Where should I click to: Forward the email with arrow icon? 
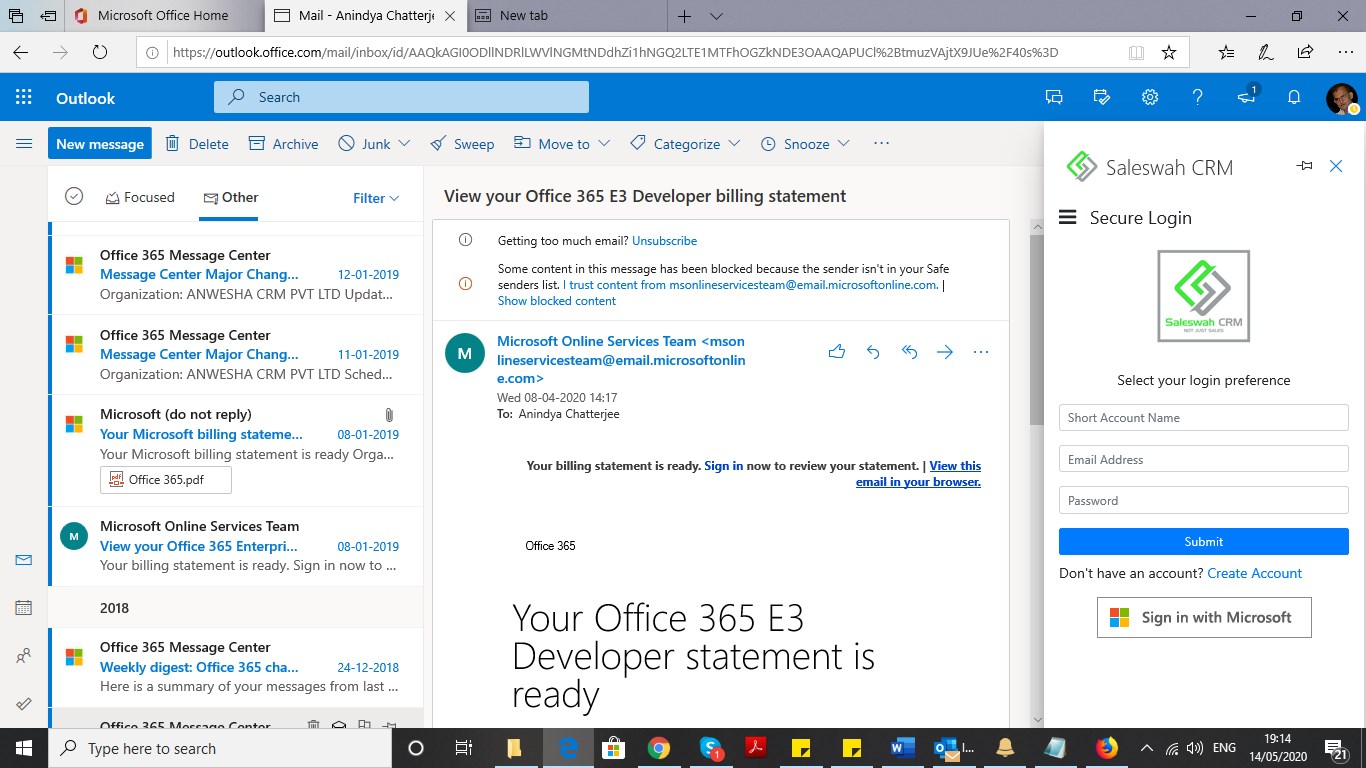[945, 352]
